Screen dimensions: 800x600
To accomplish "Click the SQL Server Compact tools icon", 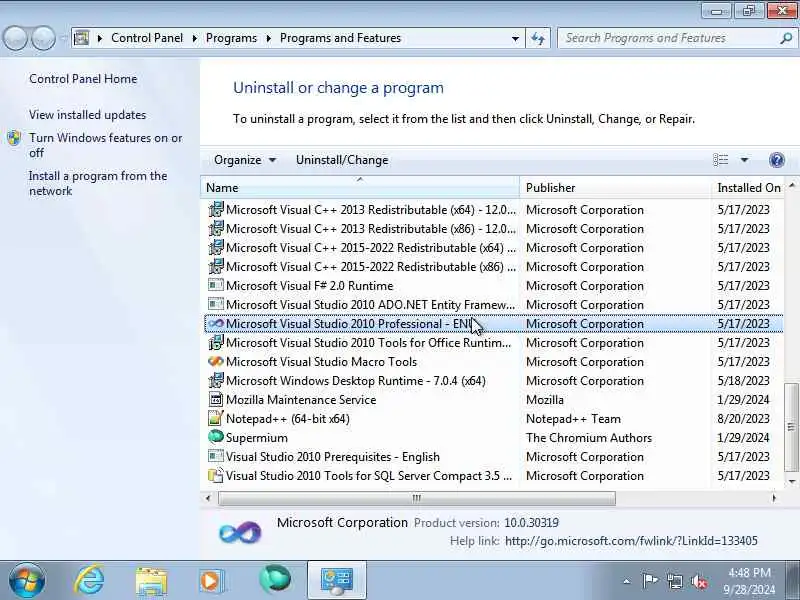I will [216, 476].
